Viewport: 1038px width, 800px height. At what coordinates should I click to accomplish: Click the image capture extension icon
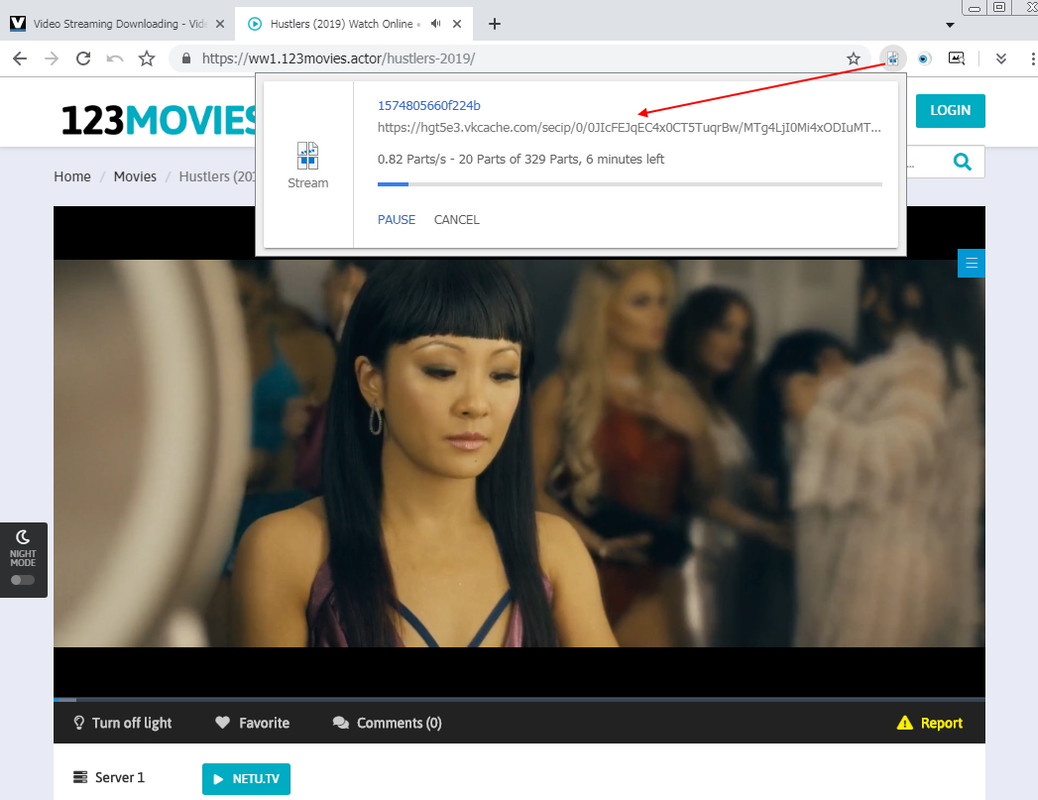[957, 58]
